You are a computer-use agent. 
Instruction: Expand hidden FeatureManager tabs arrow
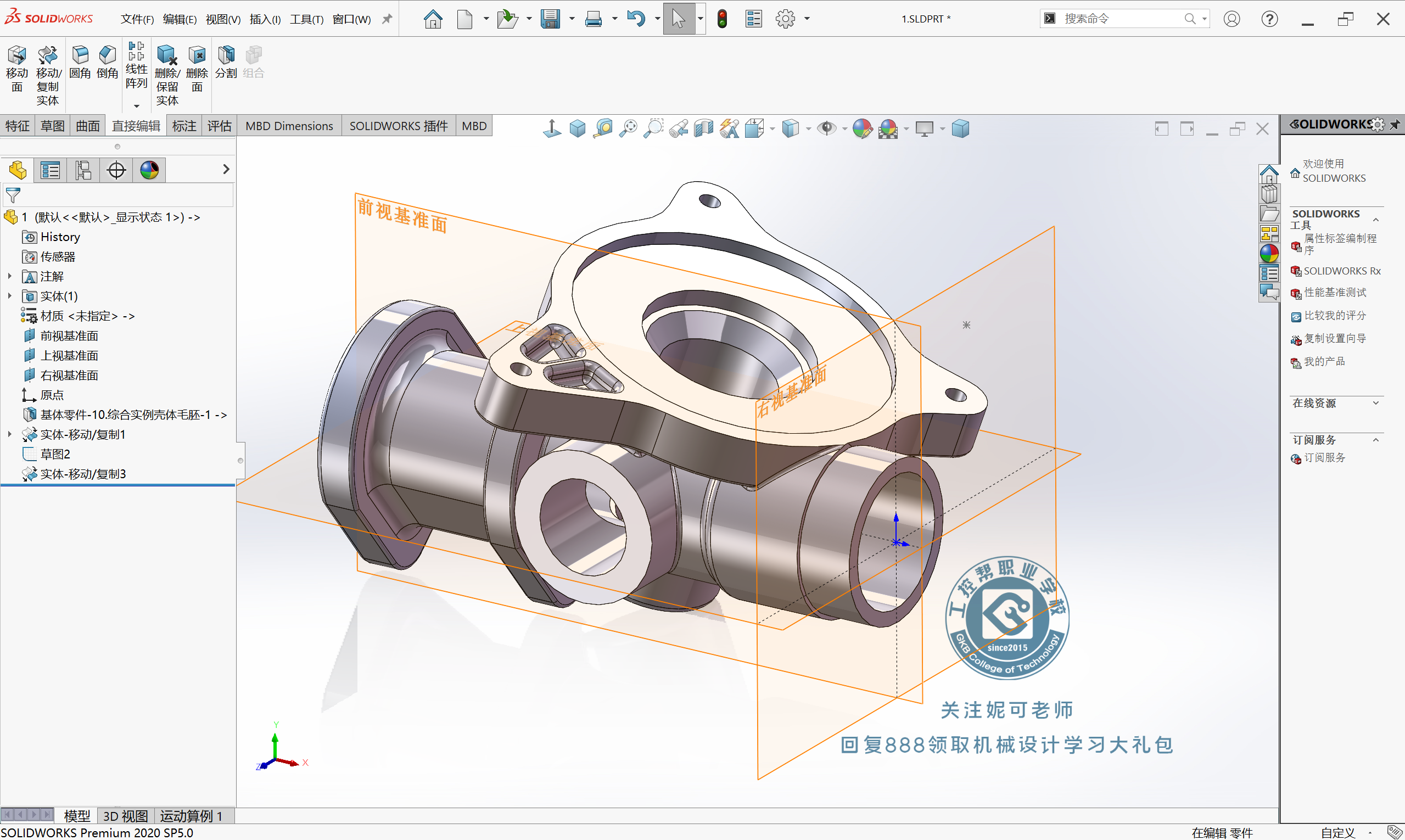pos(226,169)
